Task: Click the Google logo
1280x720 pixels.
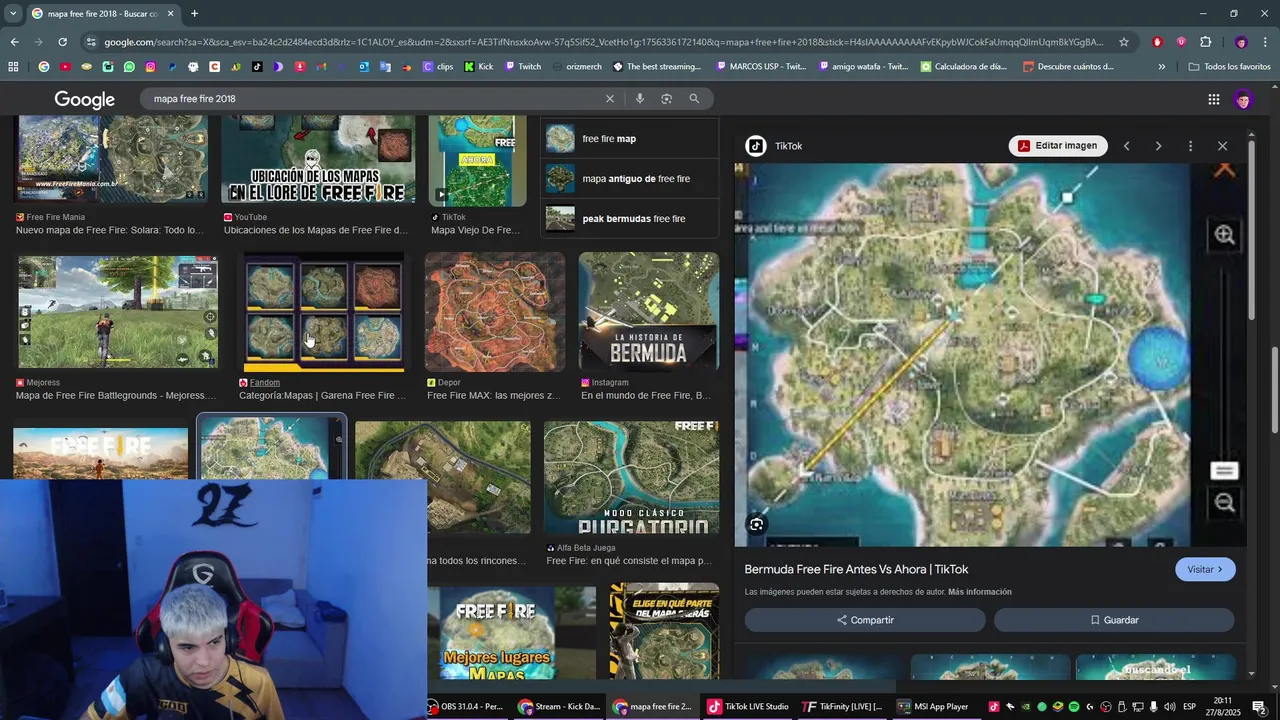Action: tap(85, 99)
